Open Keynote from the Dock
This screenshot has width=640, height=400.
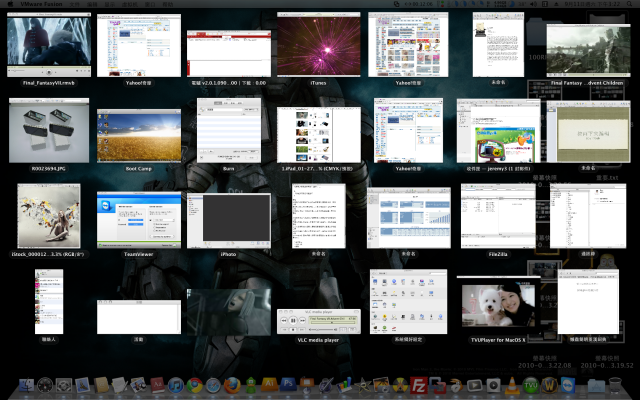(307, 385)
